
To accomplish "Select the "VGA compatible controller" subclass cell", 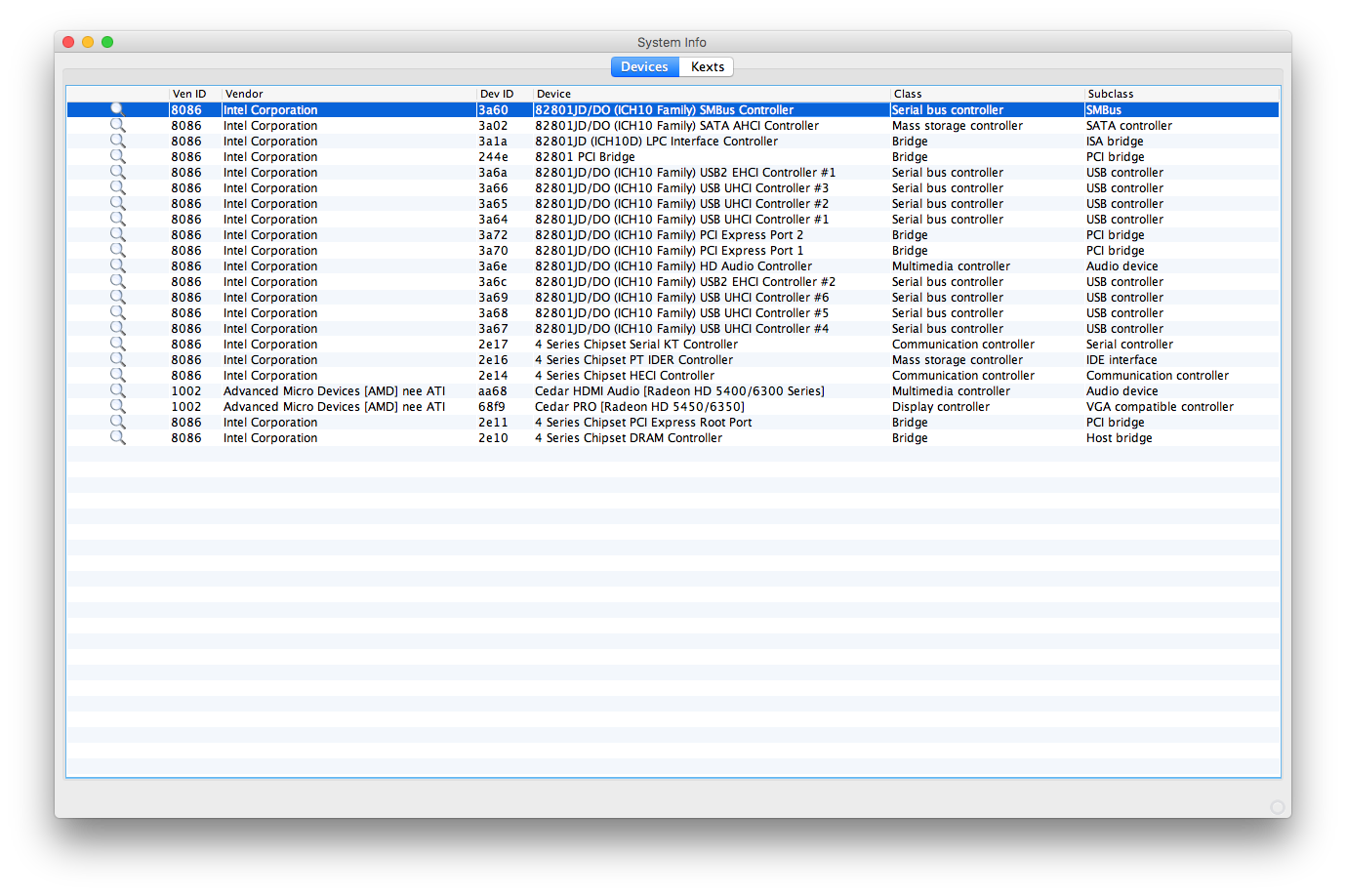I will (x=1160, y=407).
